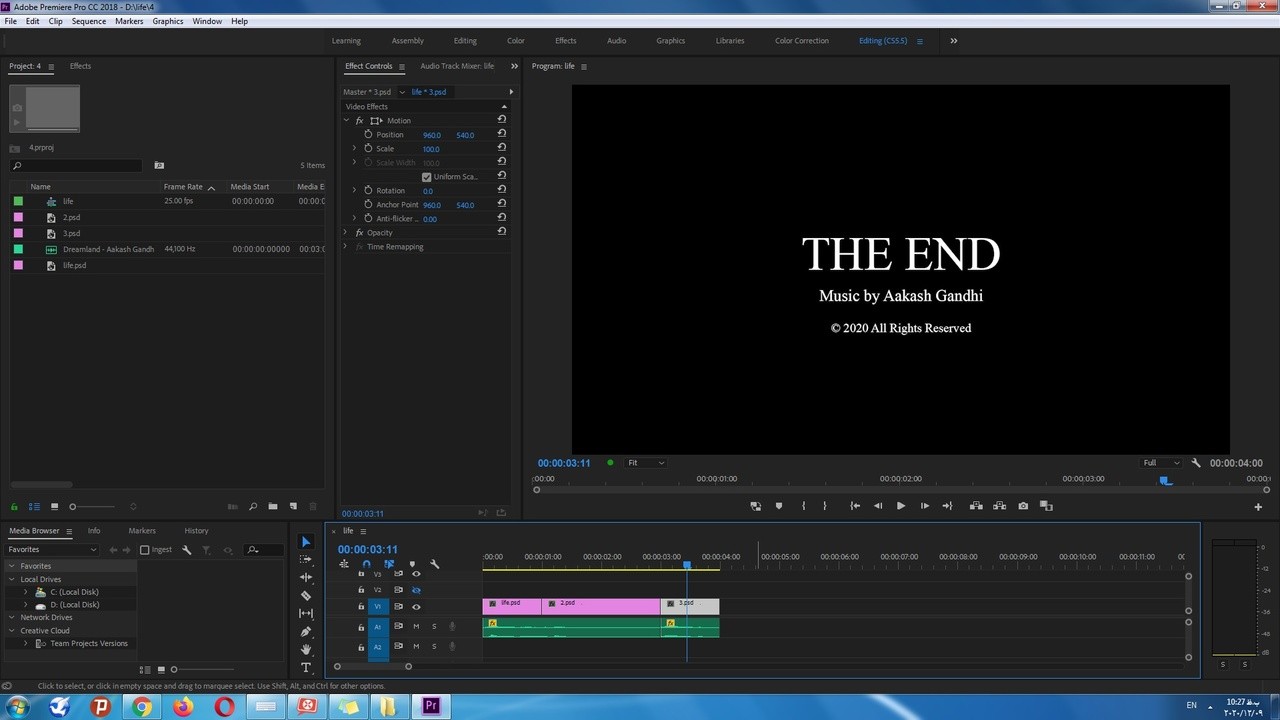Screen dimensions: 1280x720
Task: Open New Bin folder icon in Project panel
Action: [x=273, y=507]
